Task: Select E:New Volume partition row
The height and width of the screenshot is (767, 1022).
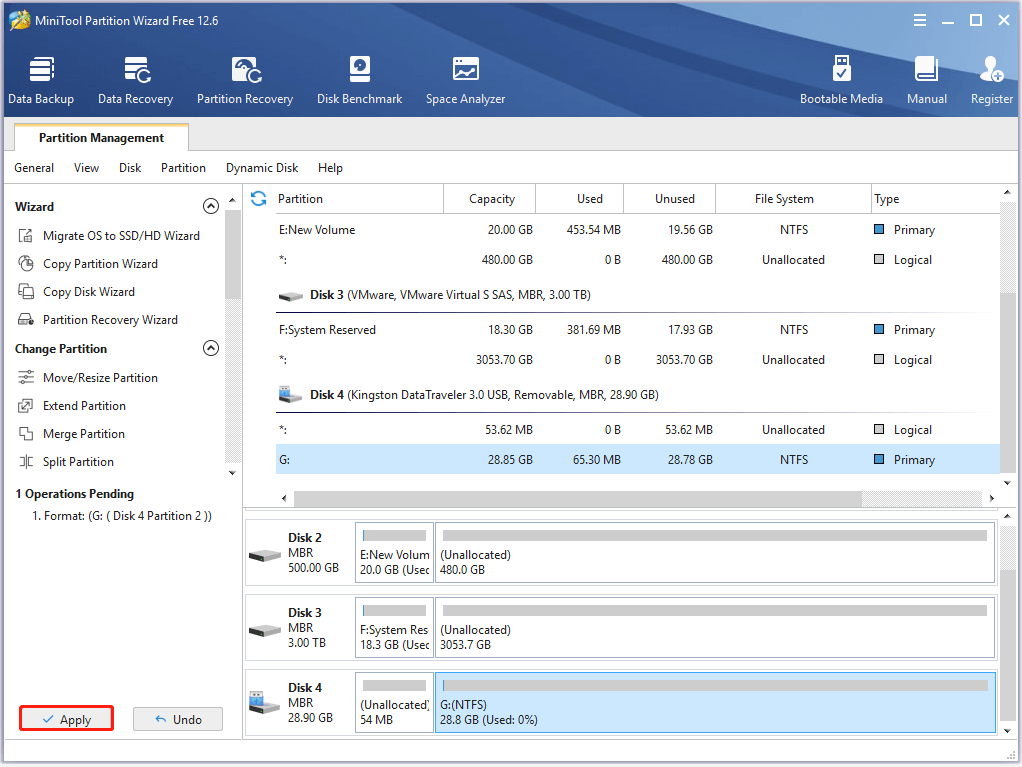Action: tap(637, 229)
